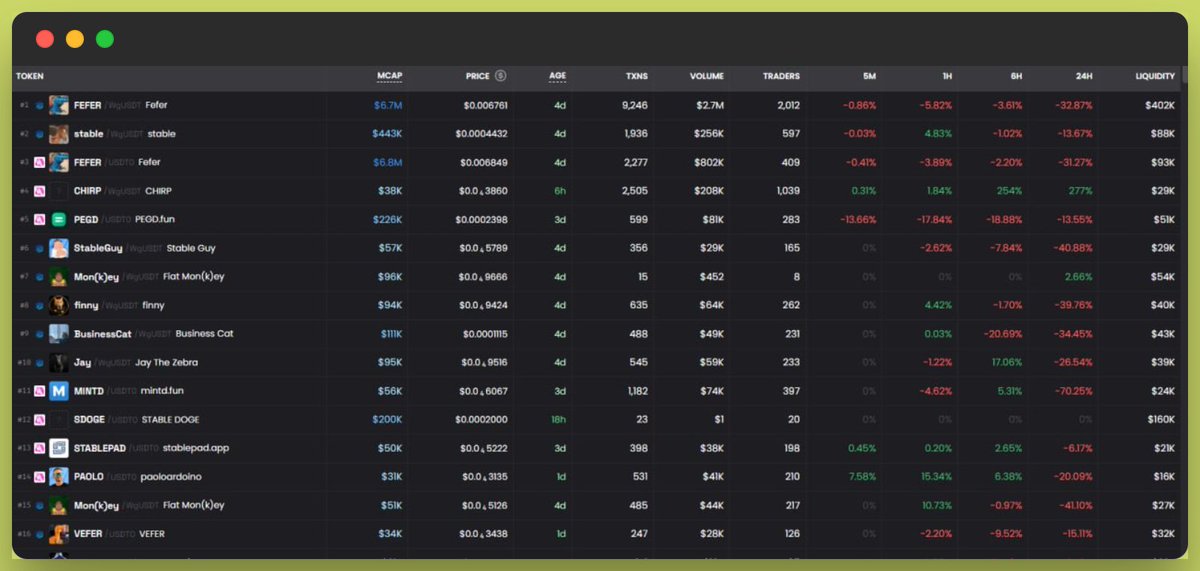Click the yellow minimize window button
The image size is (1200, 571).
click(75, 39)
